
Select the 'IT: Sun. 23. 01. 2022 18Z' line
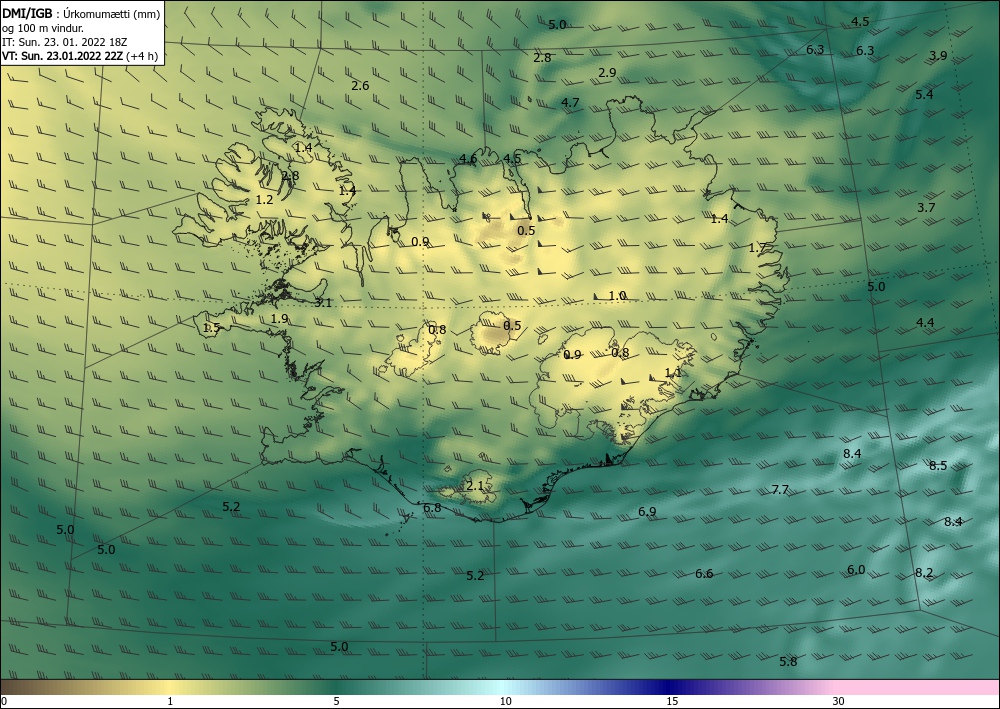pos(64,42)
